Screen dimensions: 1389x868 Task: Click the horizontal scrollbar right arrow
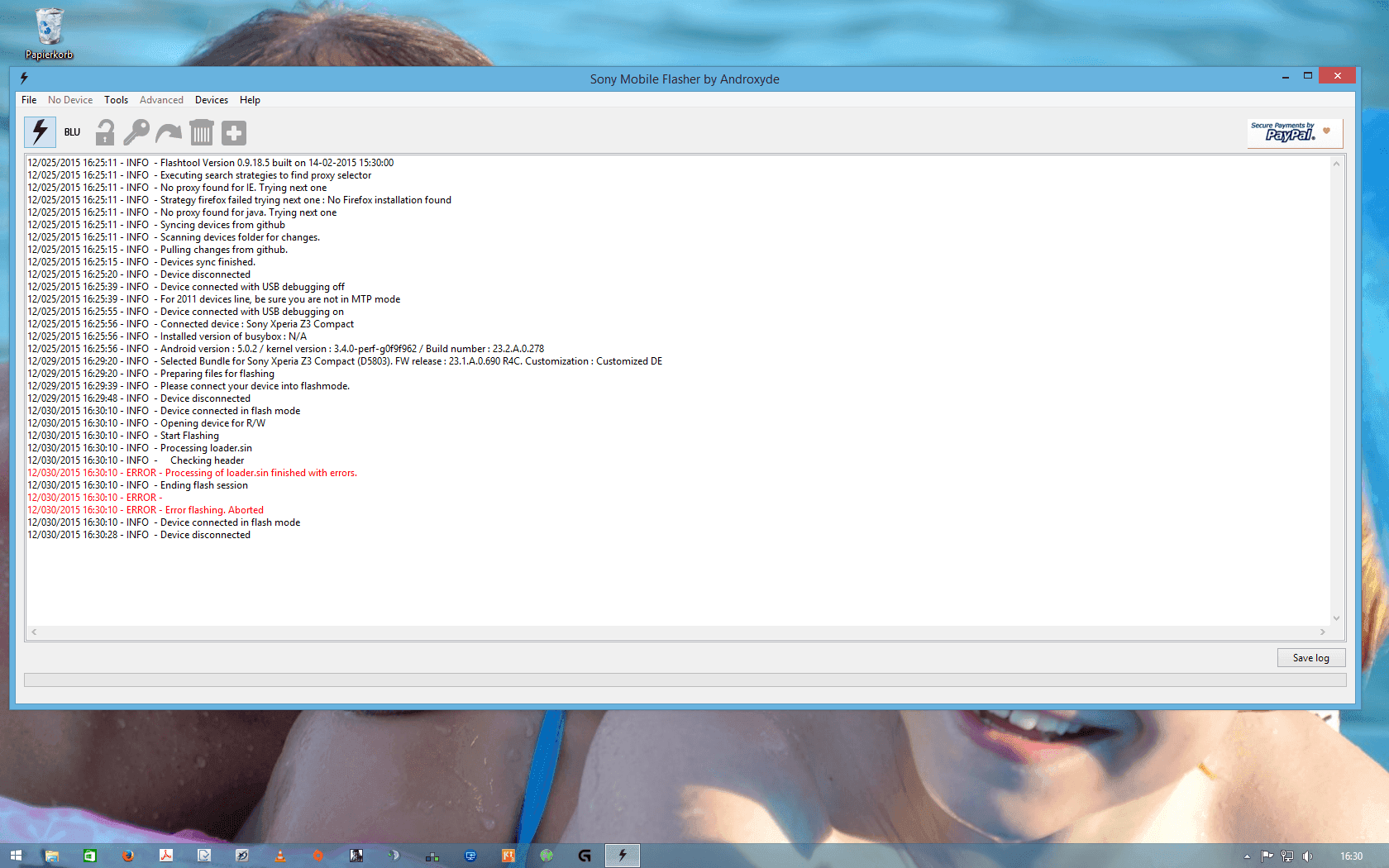[x=1323, y=632]
